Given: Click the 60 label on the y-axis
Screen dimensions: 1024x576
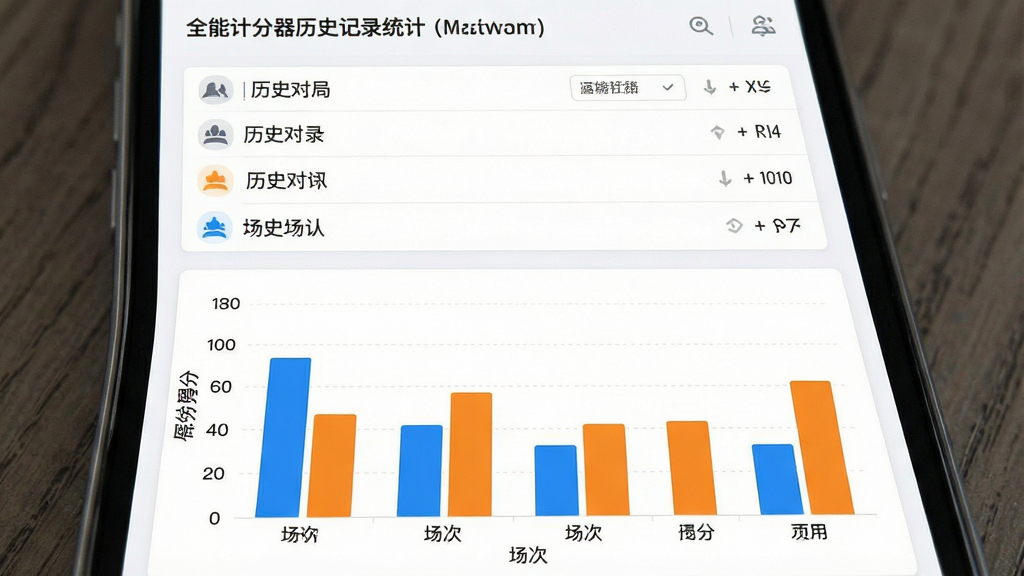Looking at the screenshot, I should pos(221,387).
